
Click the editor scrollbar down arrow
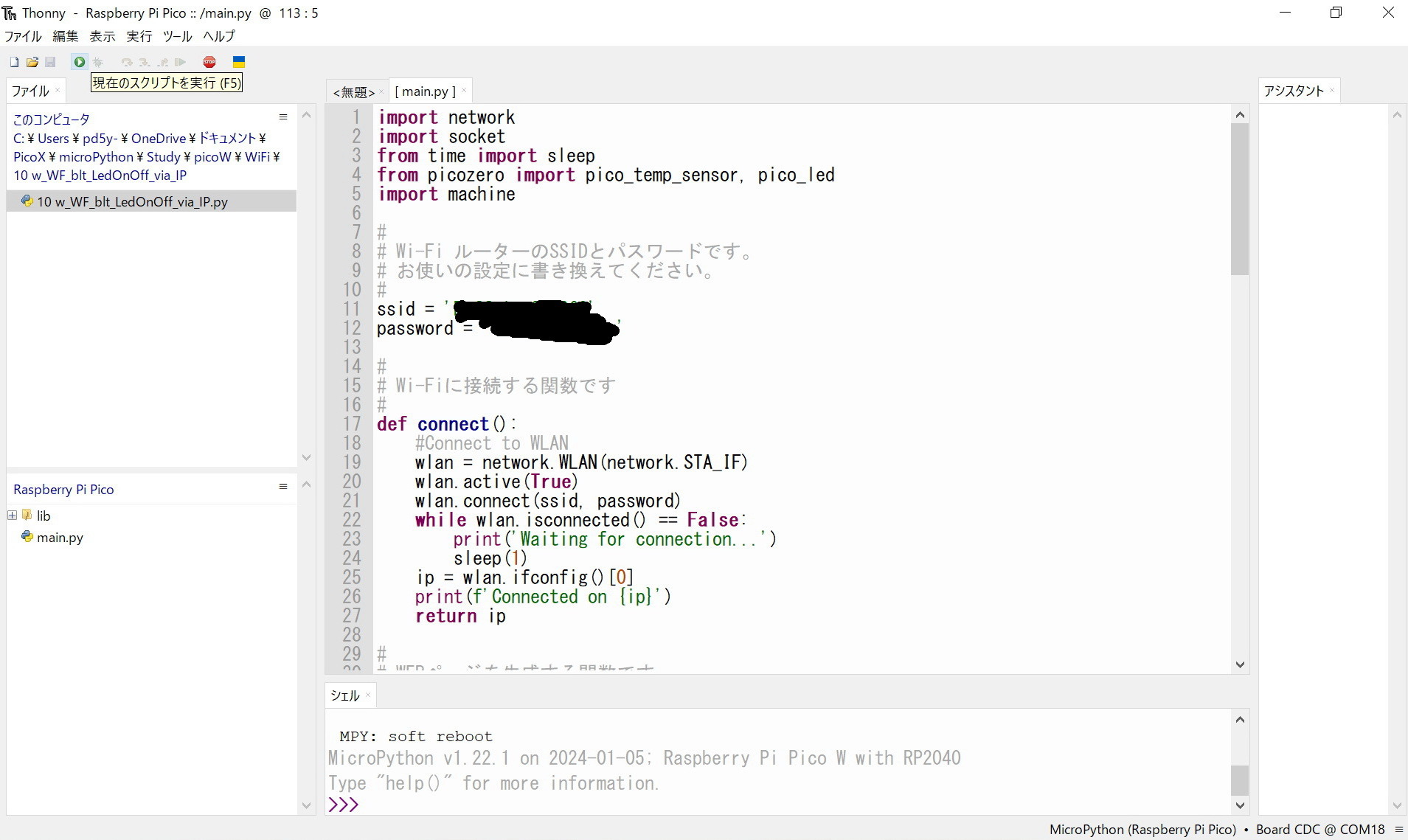click(1240, 664)
